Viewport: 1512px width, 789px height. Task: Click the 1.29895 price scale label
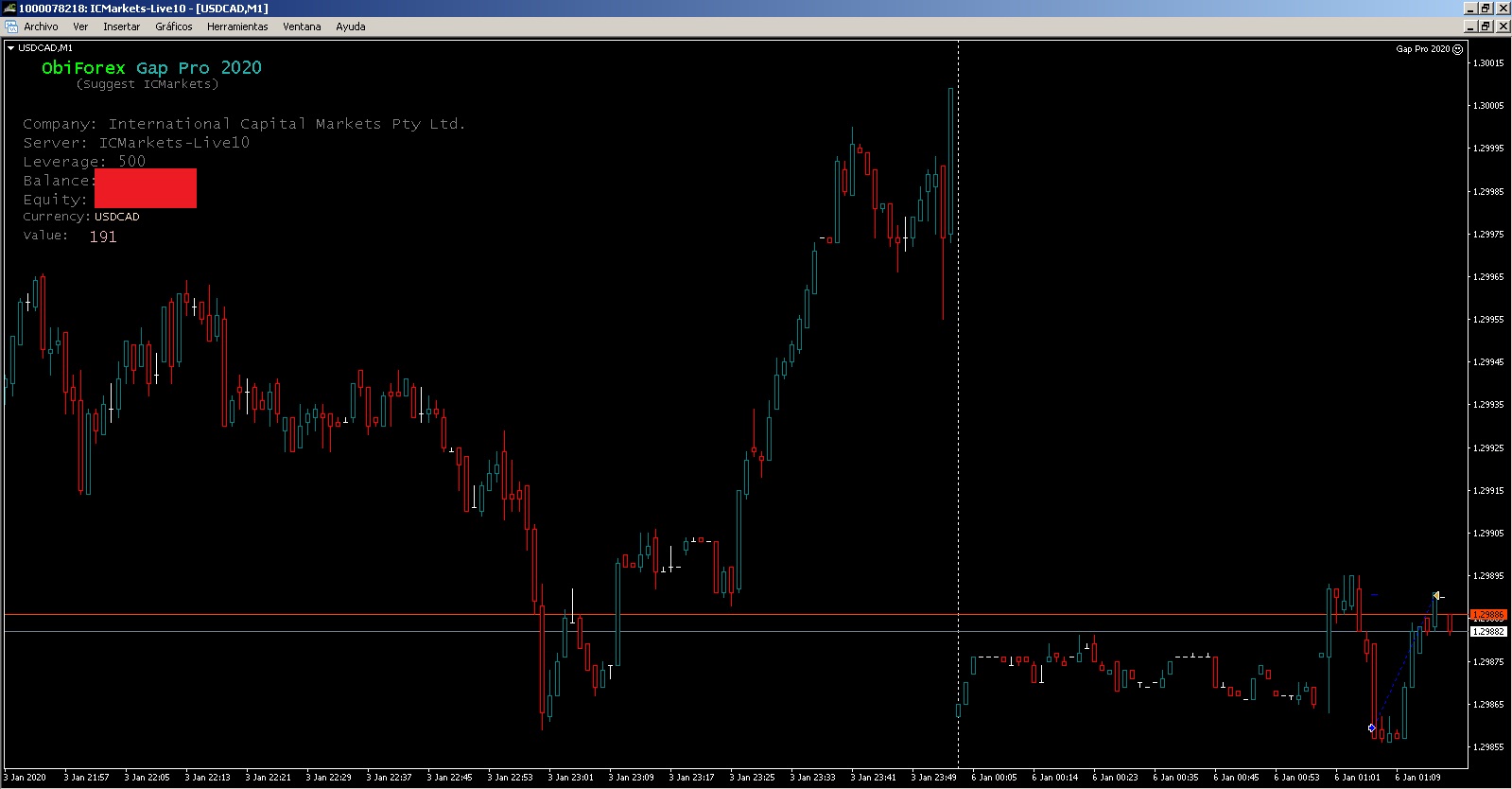pos(1488,576)
